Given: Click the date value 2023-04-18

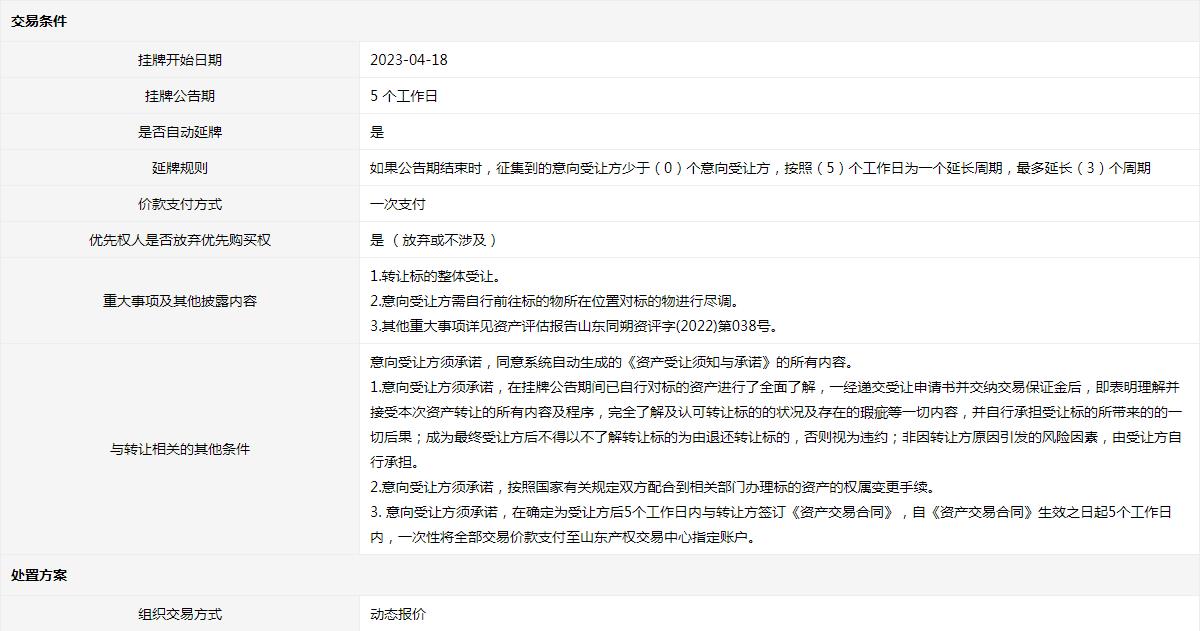Looking at the screenshot, I should coord(409,60).
